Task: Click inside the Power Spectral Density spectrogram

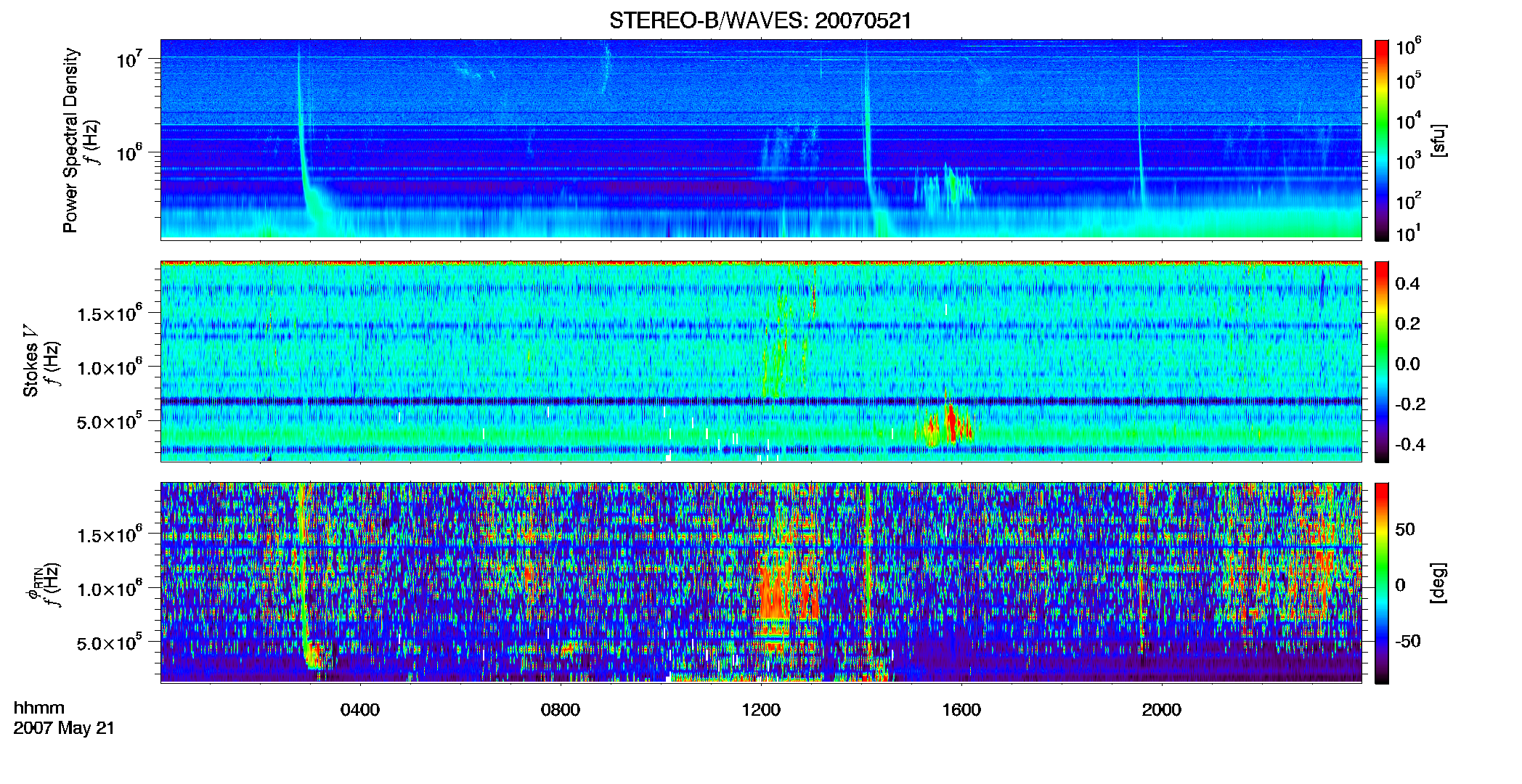Action: [x=761, y=139]
